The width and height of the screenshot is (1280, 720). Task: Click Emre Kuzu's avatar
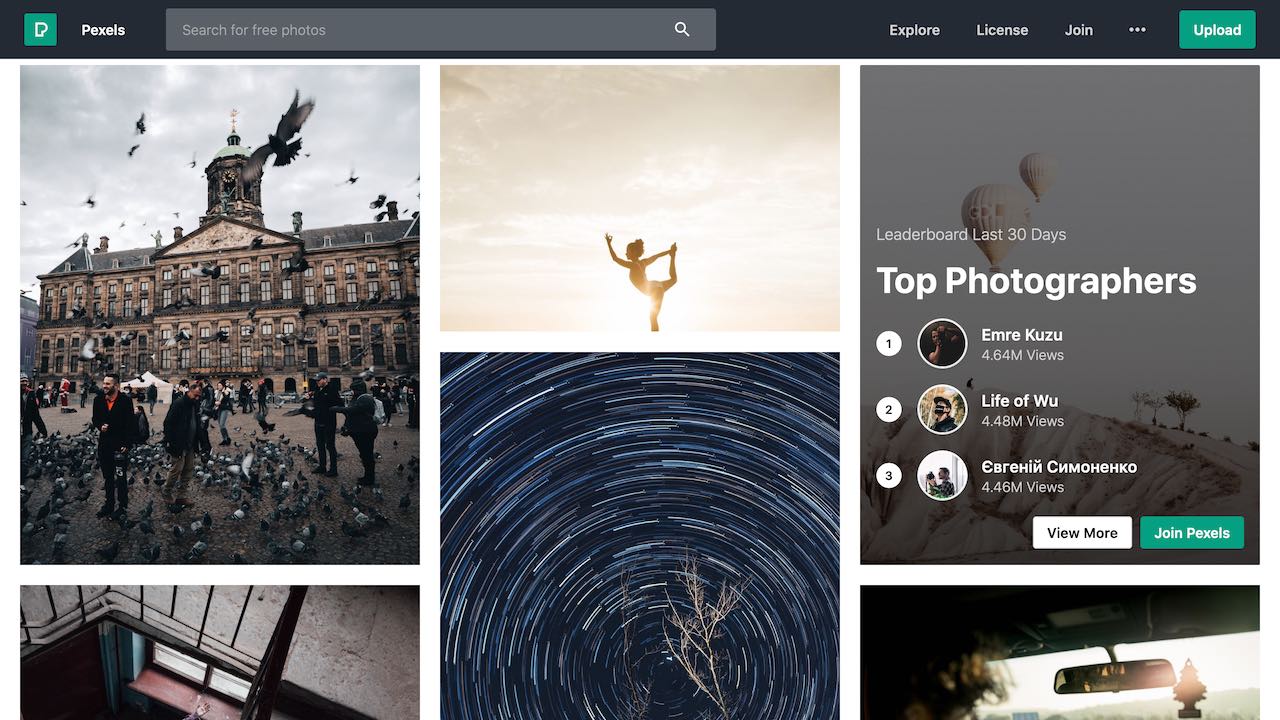click(942, 344)
